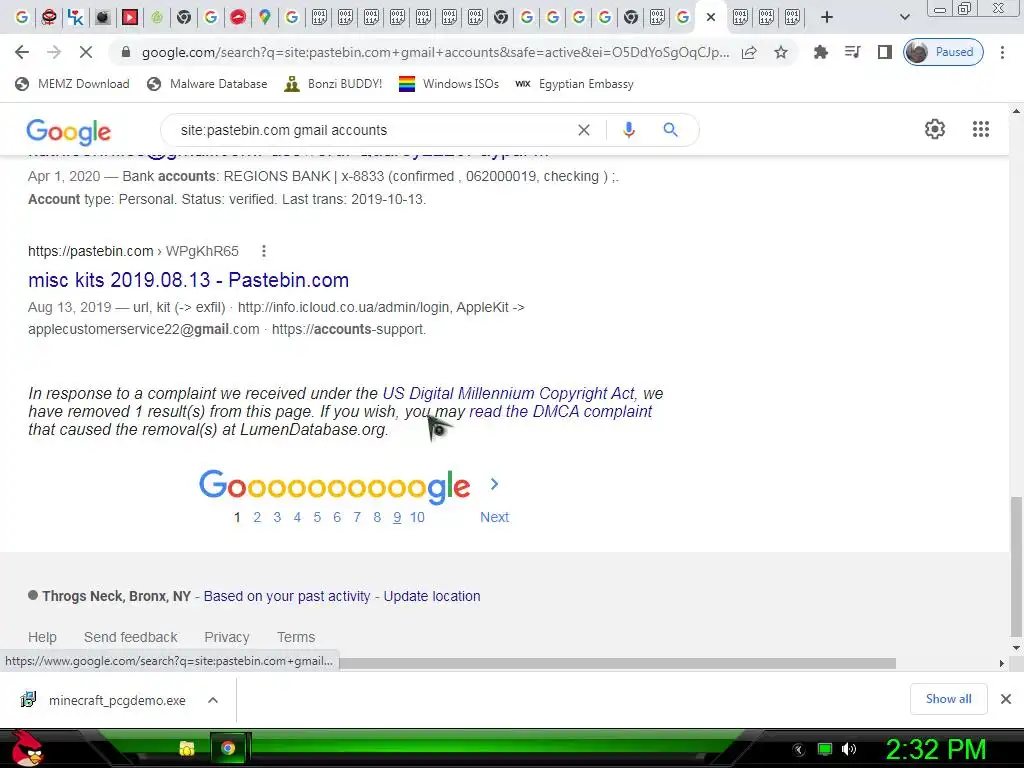Image resolution: width=1024 pixels, height=768 pixels.
Task: Click the horizontal page scrollbar
Action: click(x=618, y=664)
